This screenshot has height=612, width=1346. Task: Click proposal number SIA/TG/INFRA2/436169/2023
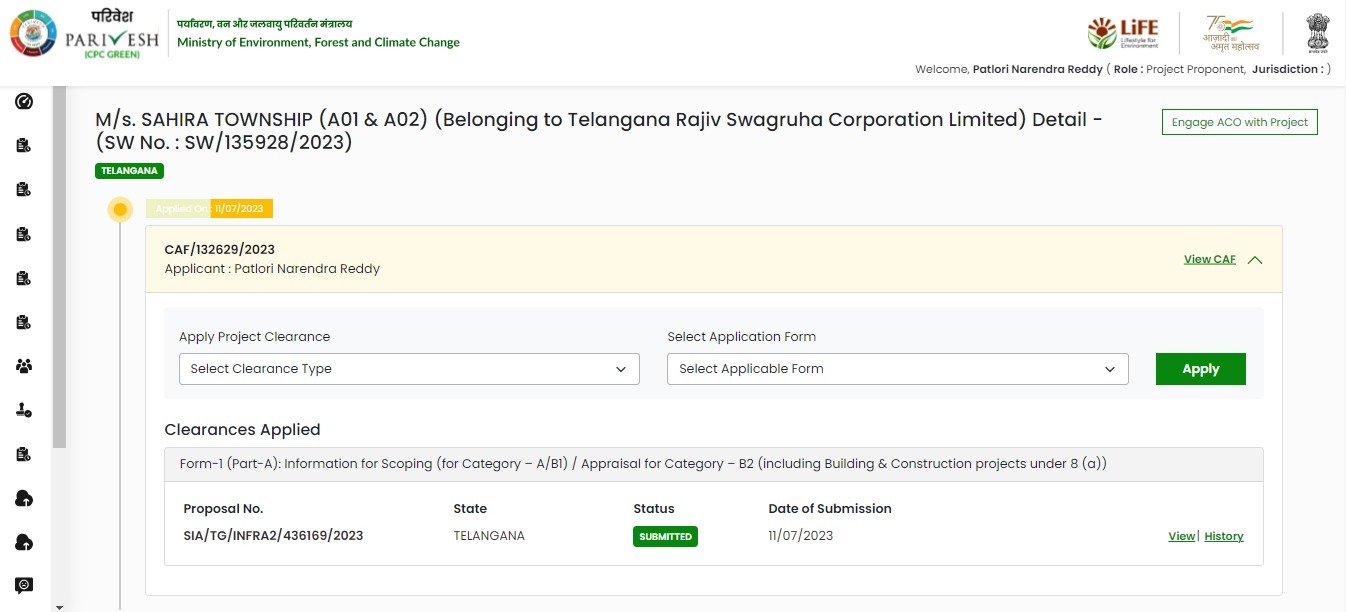[x=273, y=536]
